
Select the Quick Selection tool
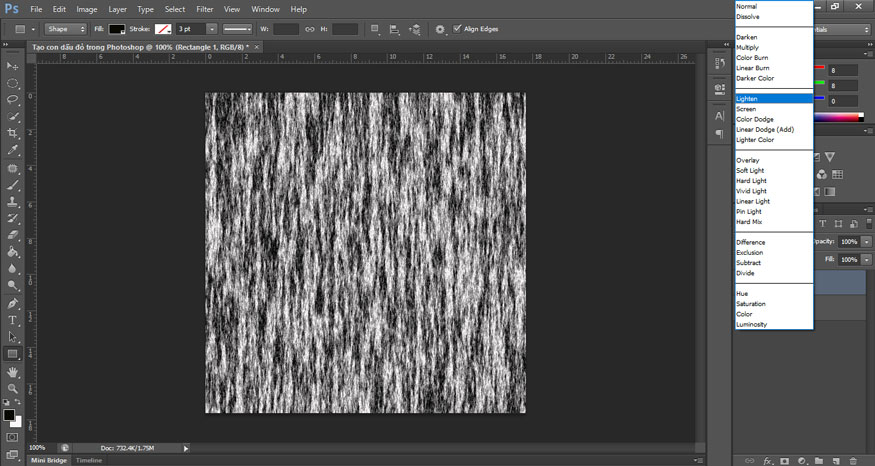tap(12, 117)
